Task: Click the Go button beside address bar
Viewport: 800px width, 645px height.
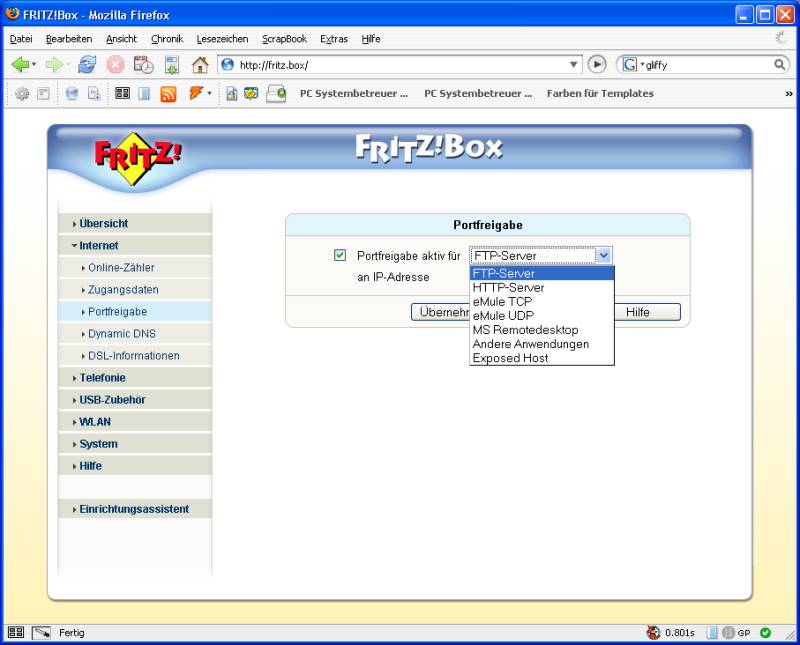Action: point(597,64)
